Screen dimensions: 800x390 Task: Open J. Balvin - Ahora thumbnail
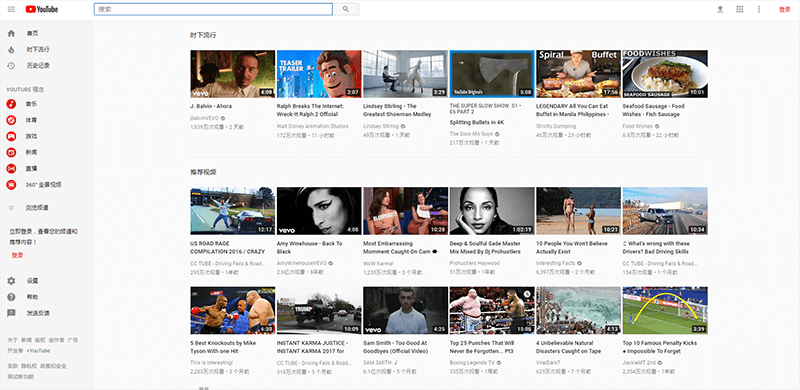coord(233,74)
